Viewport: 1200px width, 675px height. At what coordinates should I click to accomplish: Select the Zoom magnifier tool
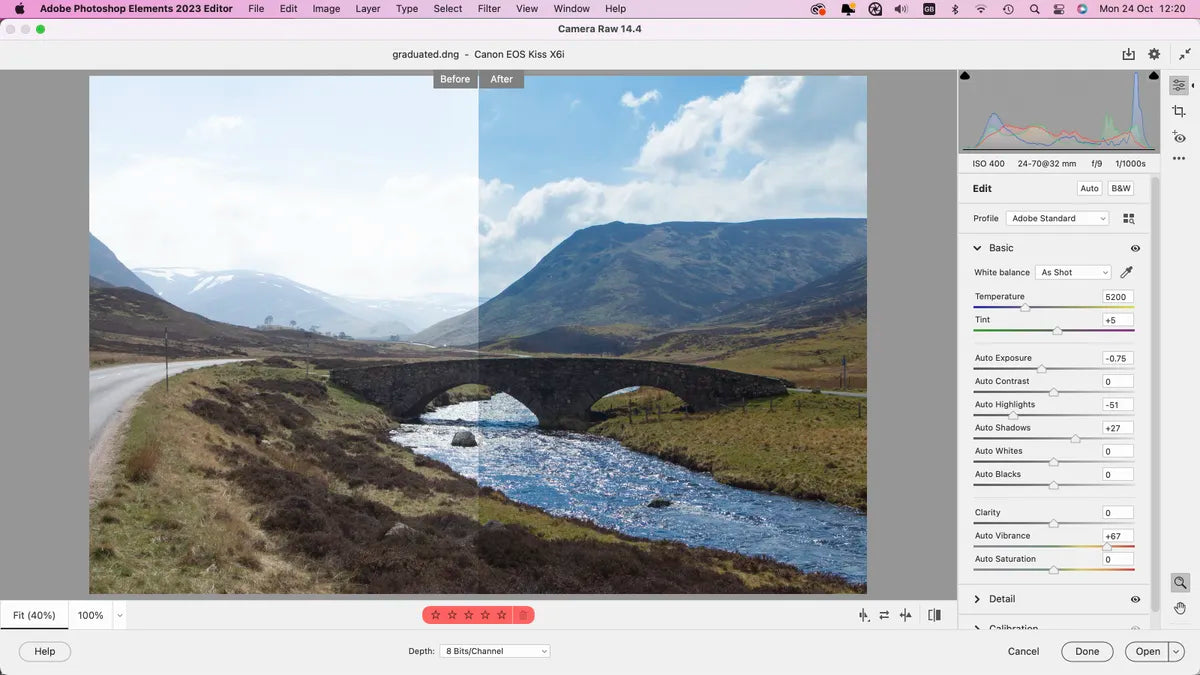1180,583
